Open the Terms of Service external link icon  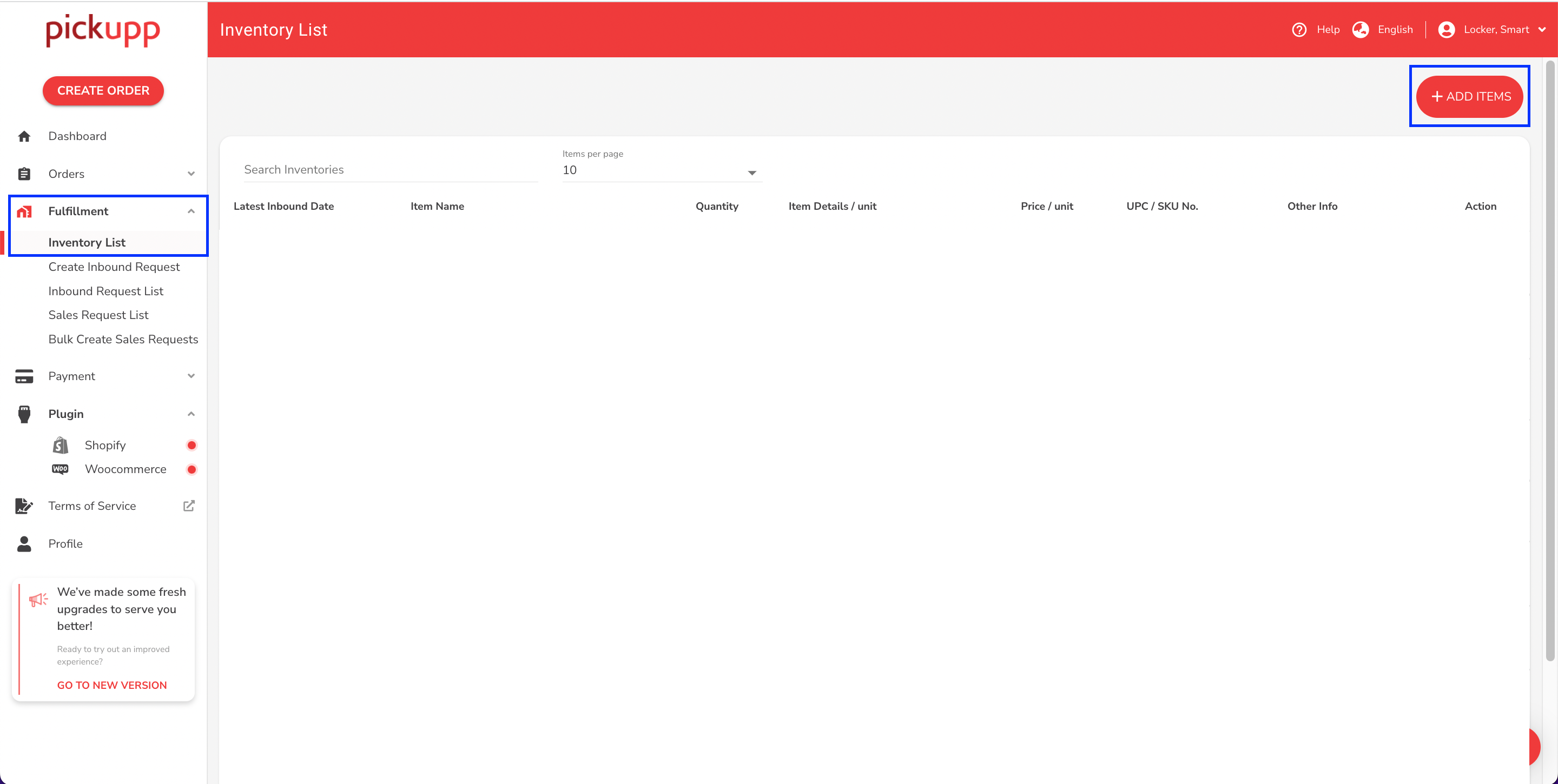(189, 506)
